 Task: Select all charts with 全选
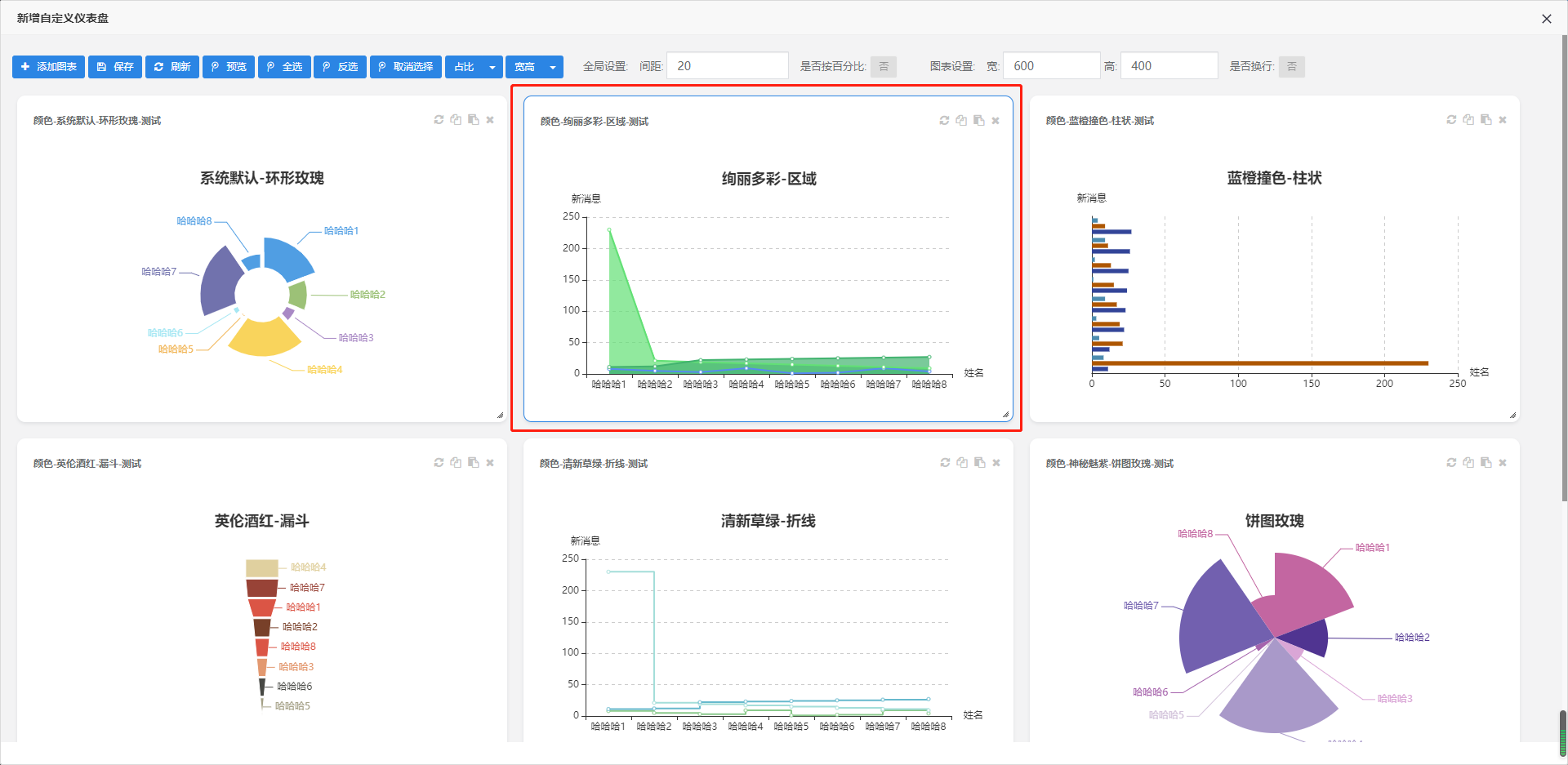click(284, 67)
